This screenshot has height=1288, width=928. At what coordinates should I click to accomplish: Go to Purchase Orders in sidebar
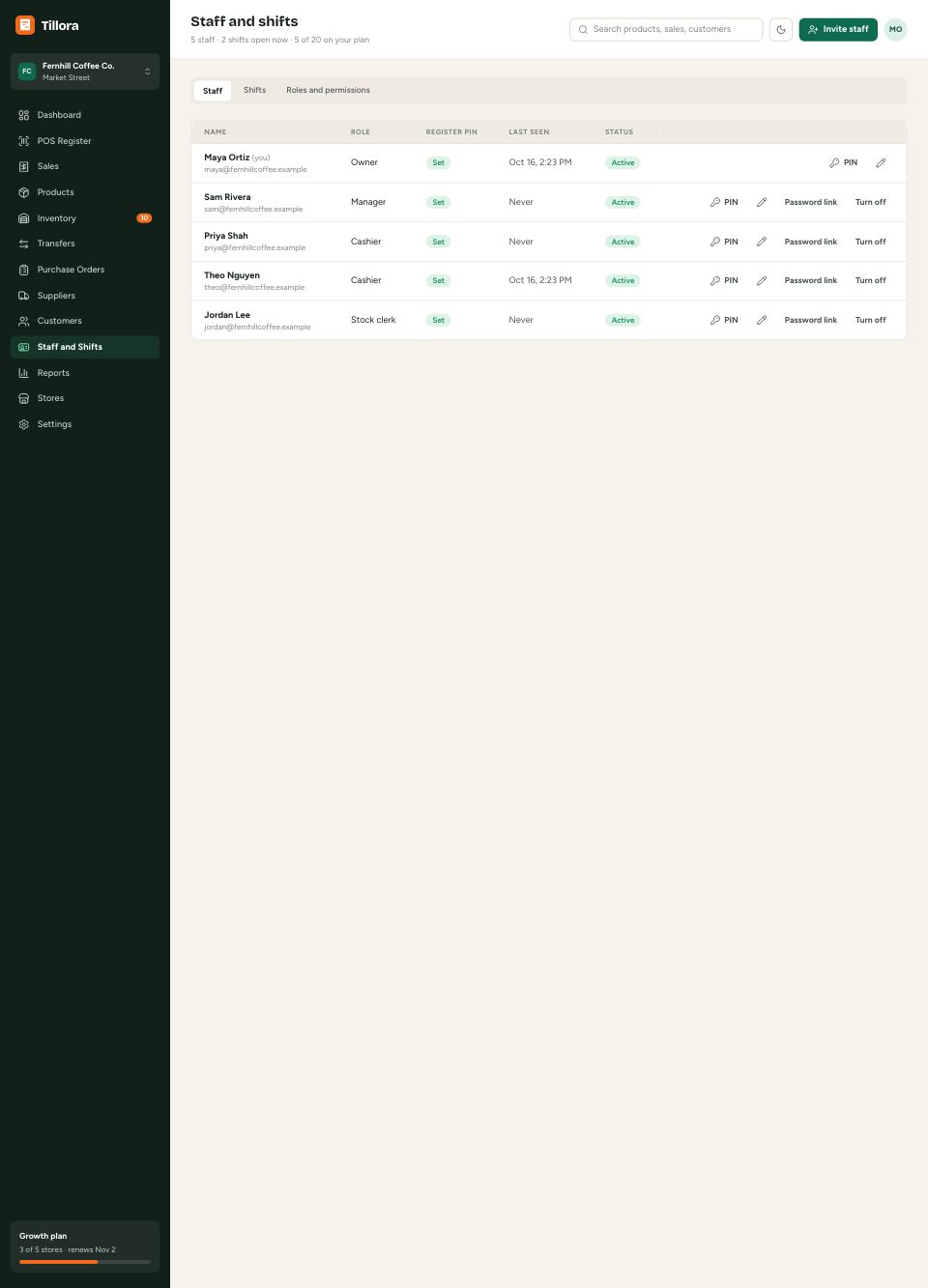coord(85,270)
